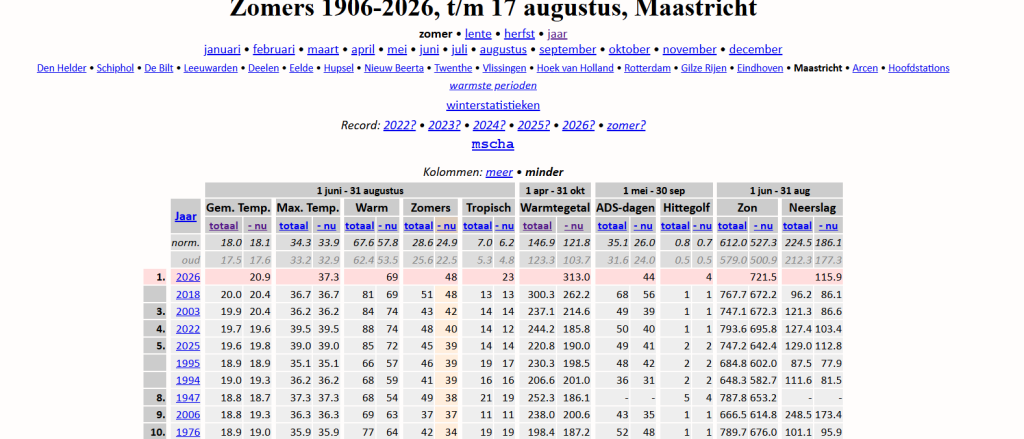Open the year 1995 row link

pos(188,363)
